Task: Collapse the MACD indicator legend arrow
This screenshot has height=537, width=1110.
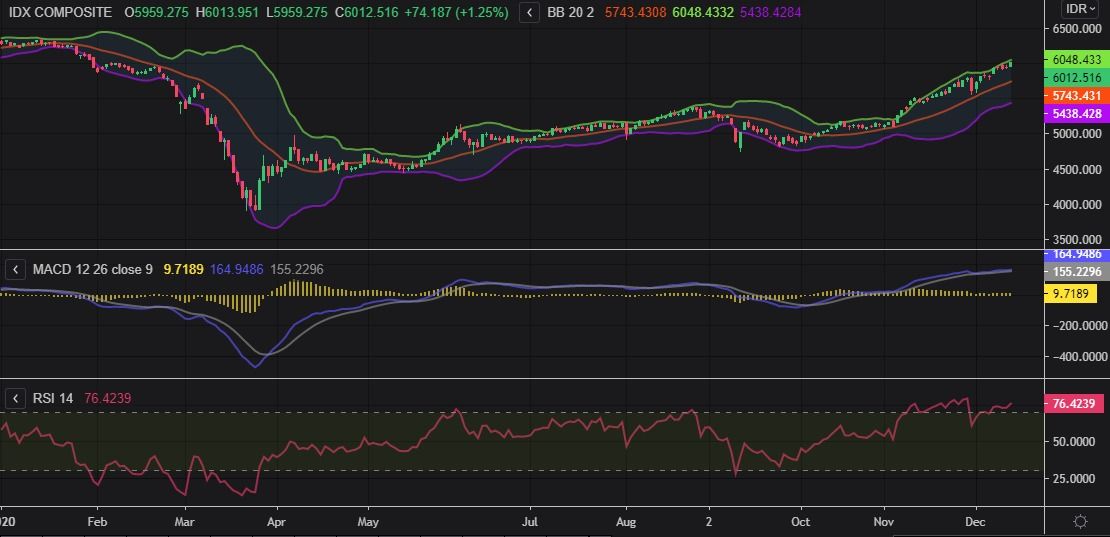Action: point(16,270)
